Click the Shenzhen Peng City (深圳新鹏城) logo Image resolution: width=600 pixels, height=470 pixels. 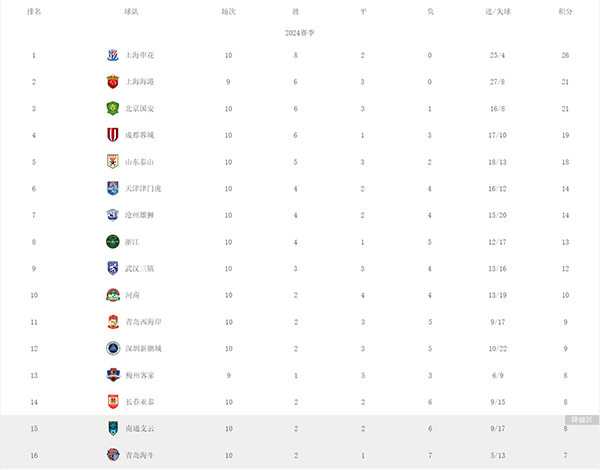click(x=113, y=348)
